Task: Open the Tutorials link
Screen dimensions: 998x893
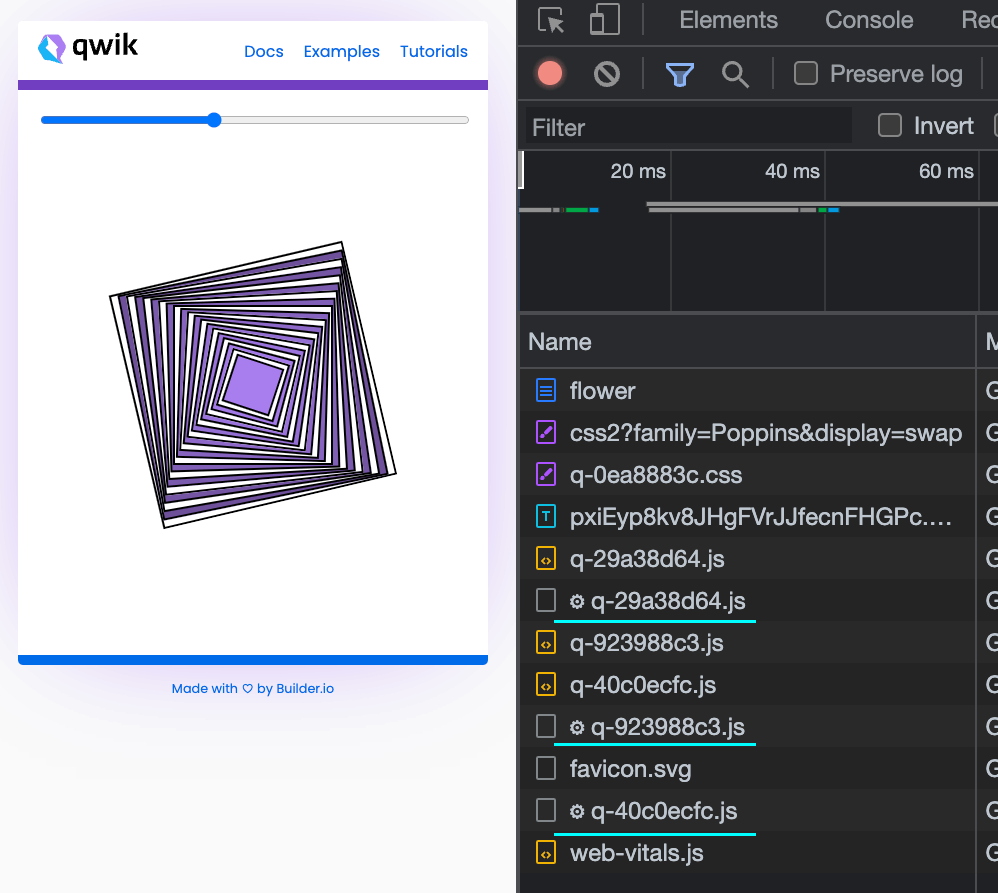Action: coord(433,51)
